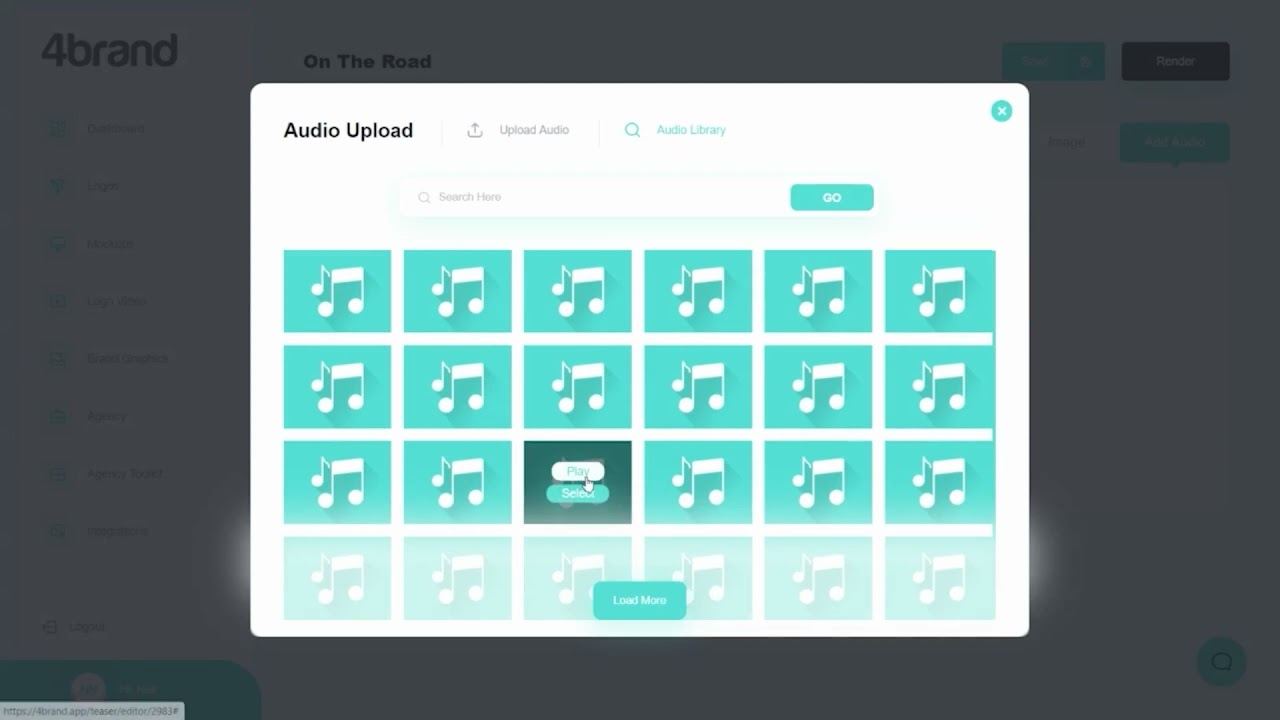Pick the second music tile in third row

(x=457, y=482)
